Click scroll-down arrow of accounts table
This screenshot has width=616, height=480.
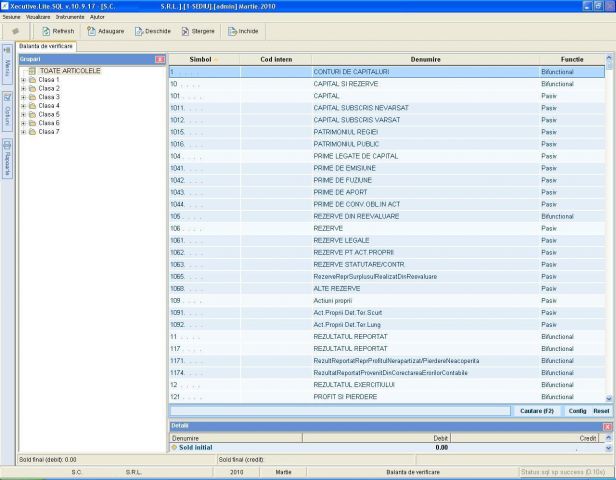pos(609,399)
